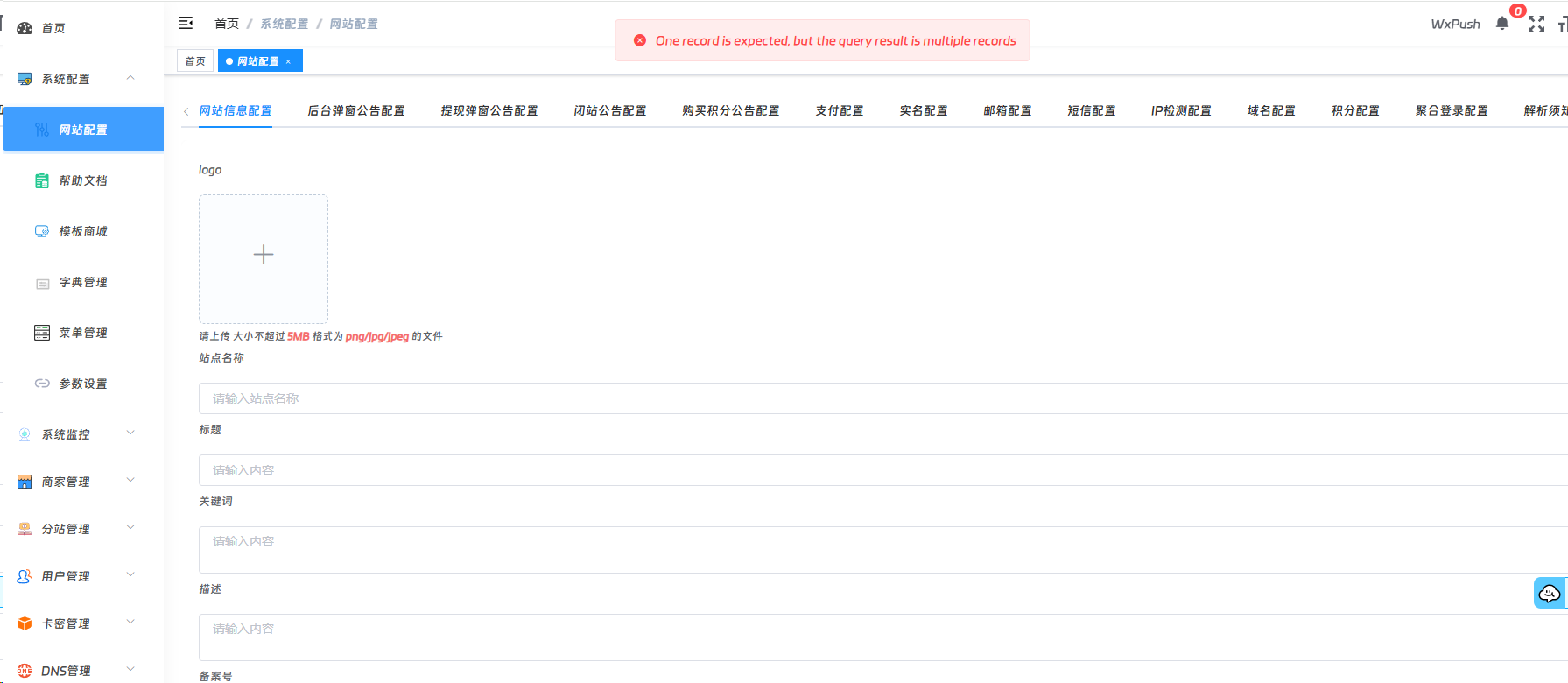Switch to IP检测配置 tab
This screenshot has height=683, width=1568.
point(1182,110)
